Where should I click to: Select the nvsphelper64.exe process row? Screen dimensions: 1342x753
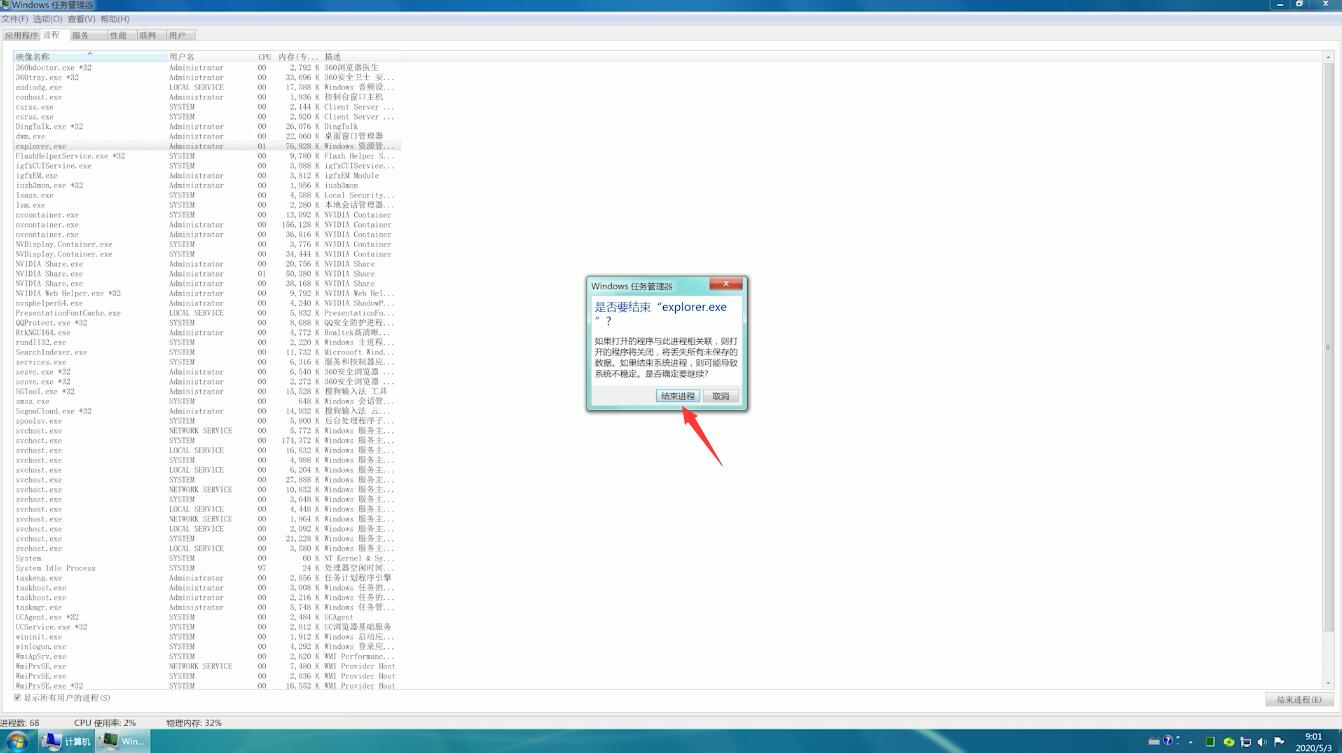(207, 303)
